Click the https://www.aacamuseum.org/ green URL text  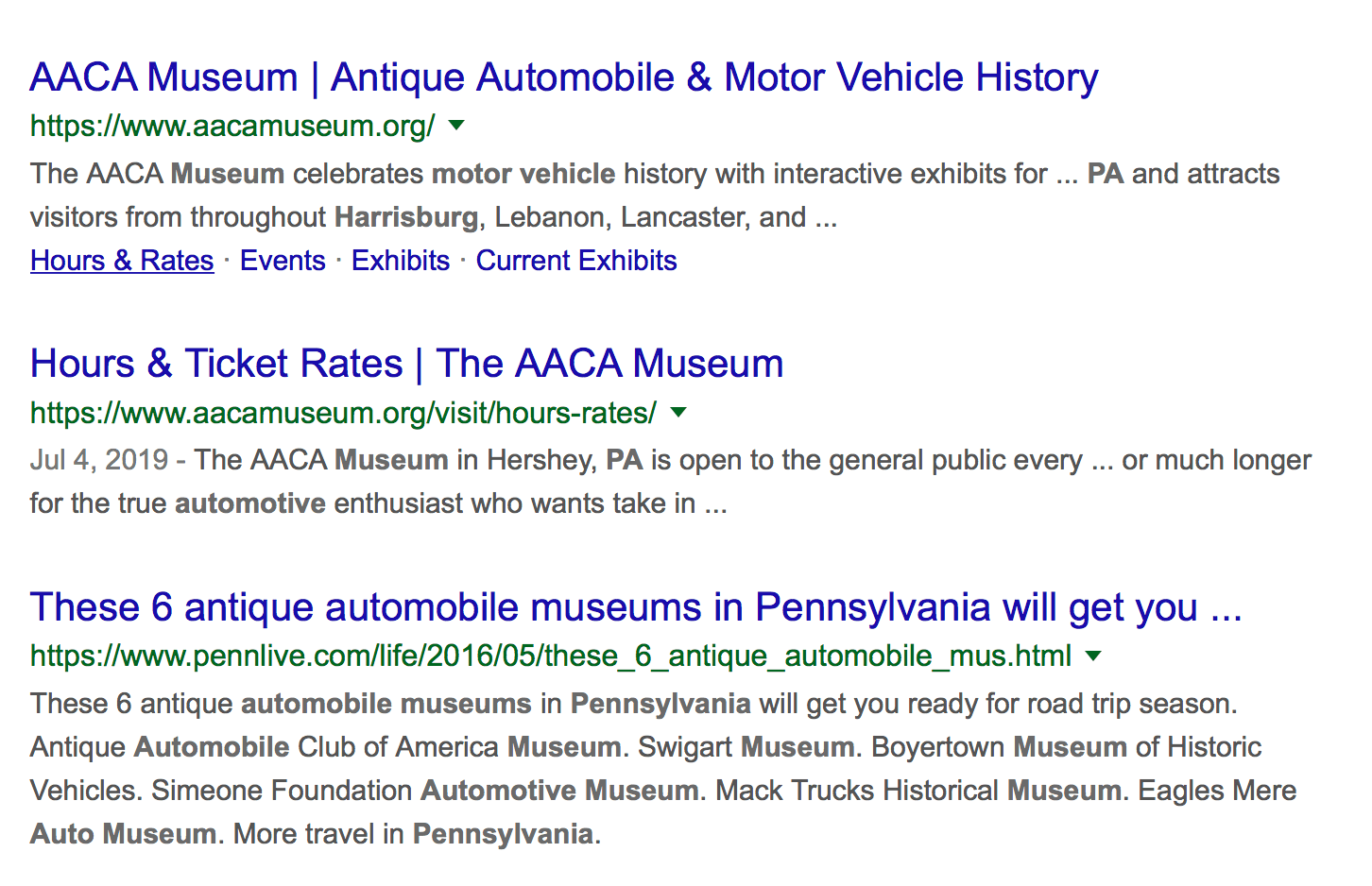(x=232, y=126)
